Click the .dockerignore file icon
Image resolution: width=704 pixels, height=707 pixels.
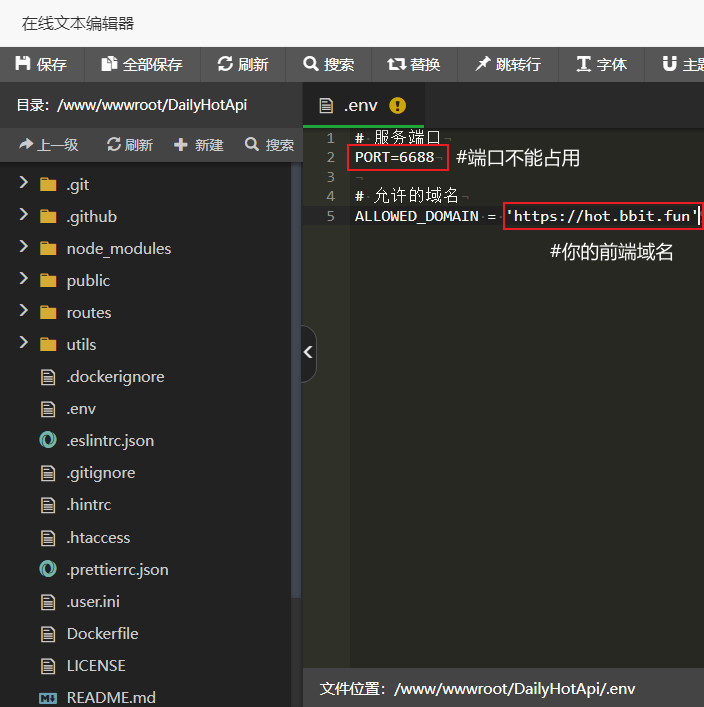pos(48,377)
